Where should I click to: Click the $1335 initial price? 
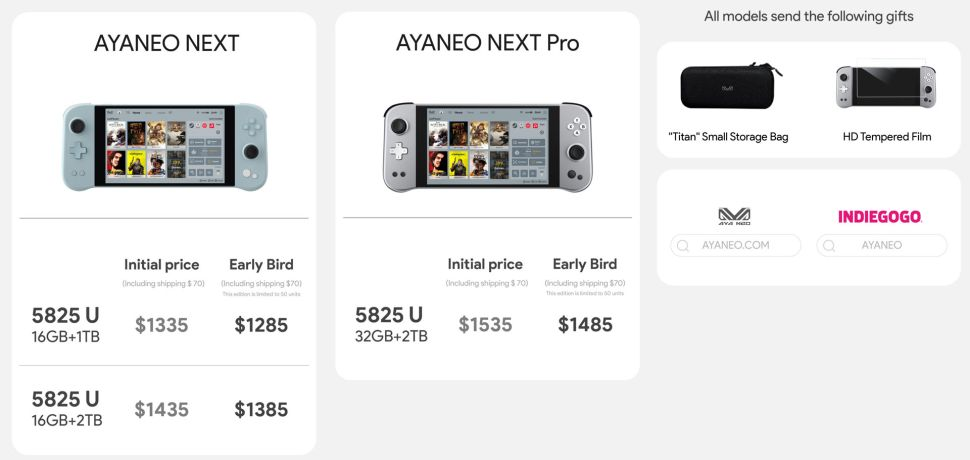point(162,325)
